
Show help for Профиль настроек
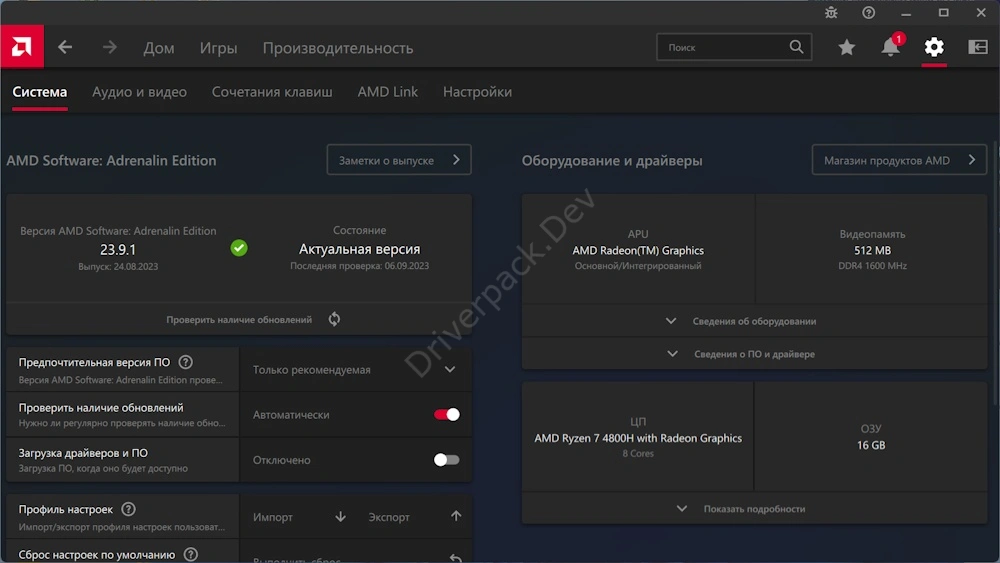(x=128, y=509)
